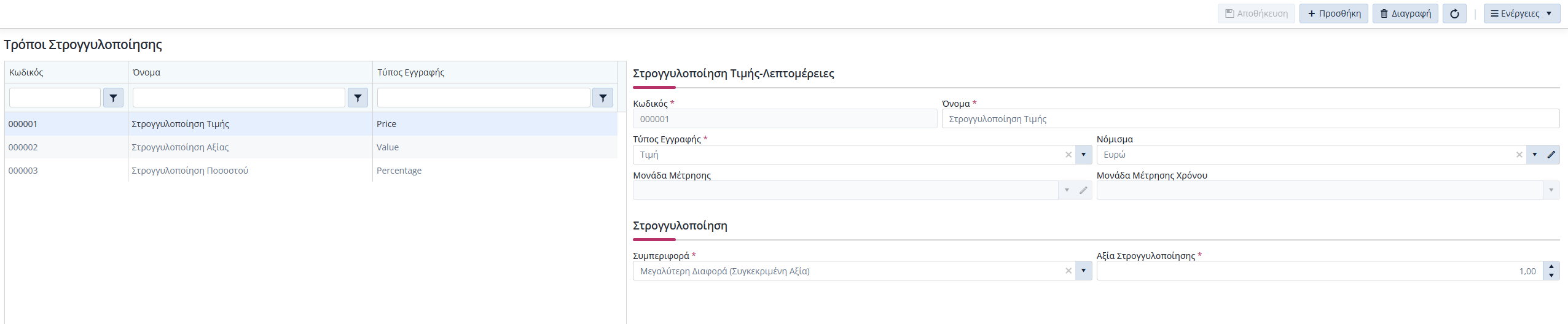1568x324 pixels.
Task: Open filter options for Κωδικός column
Action: [113, 98]
